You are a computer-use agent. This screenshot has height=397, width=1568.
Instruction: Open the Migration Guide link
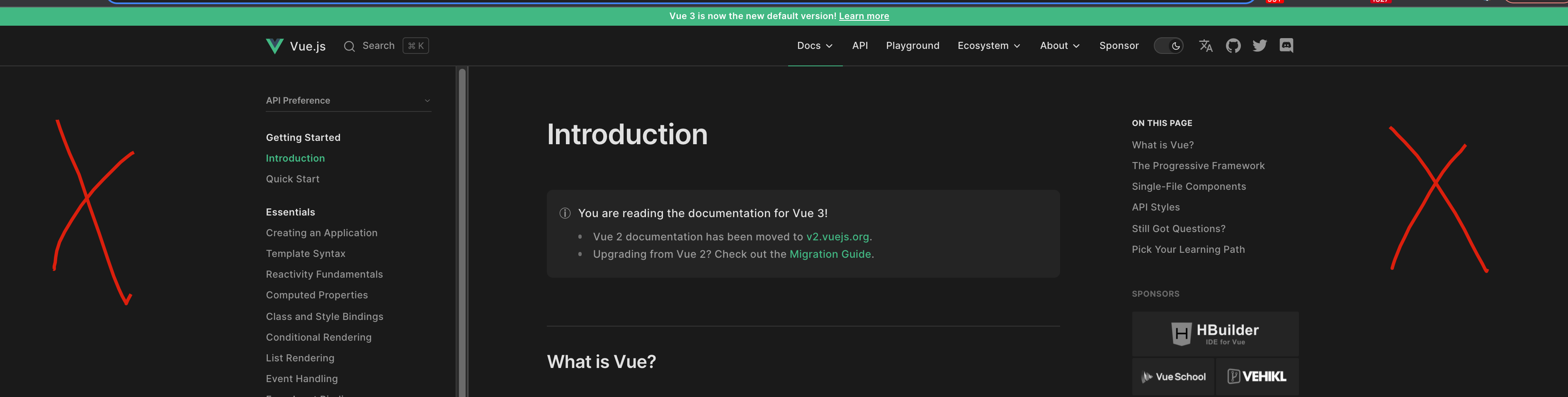pos(830,254)
